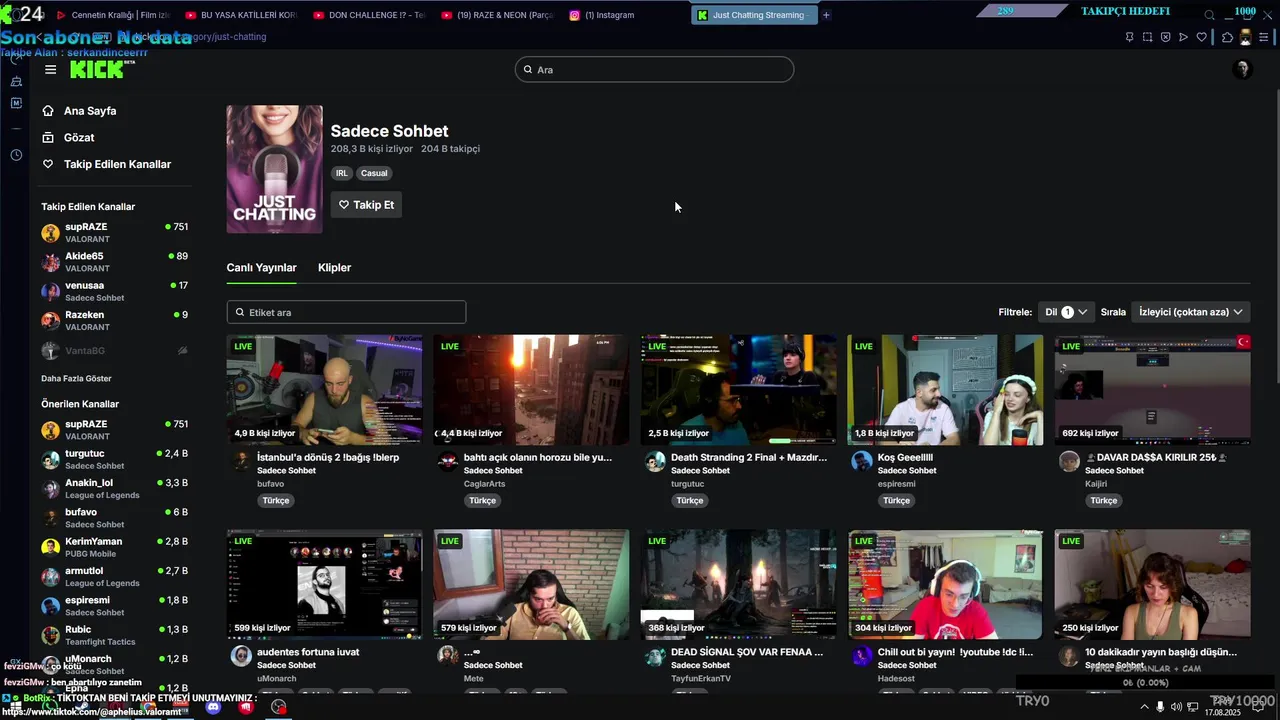Expand Daha Fazla Göster in followed list

click(76, 378)
